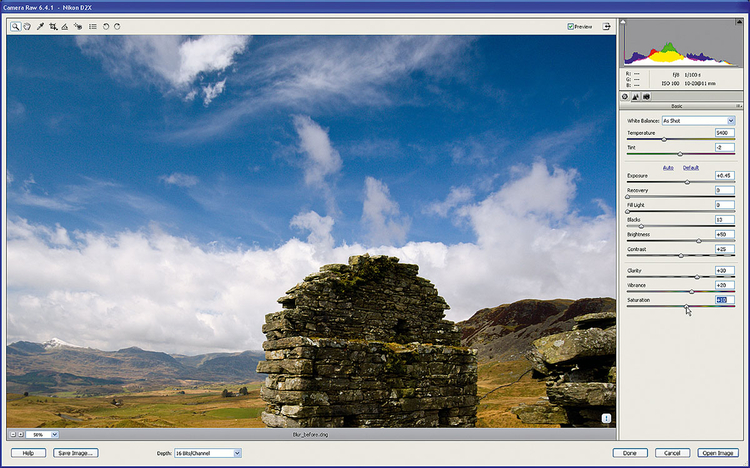Adjust the Temperature slider handle
750x468 pixels.
coord(664,139)
